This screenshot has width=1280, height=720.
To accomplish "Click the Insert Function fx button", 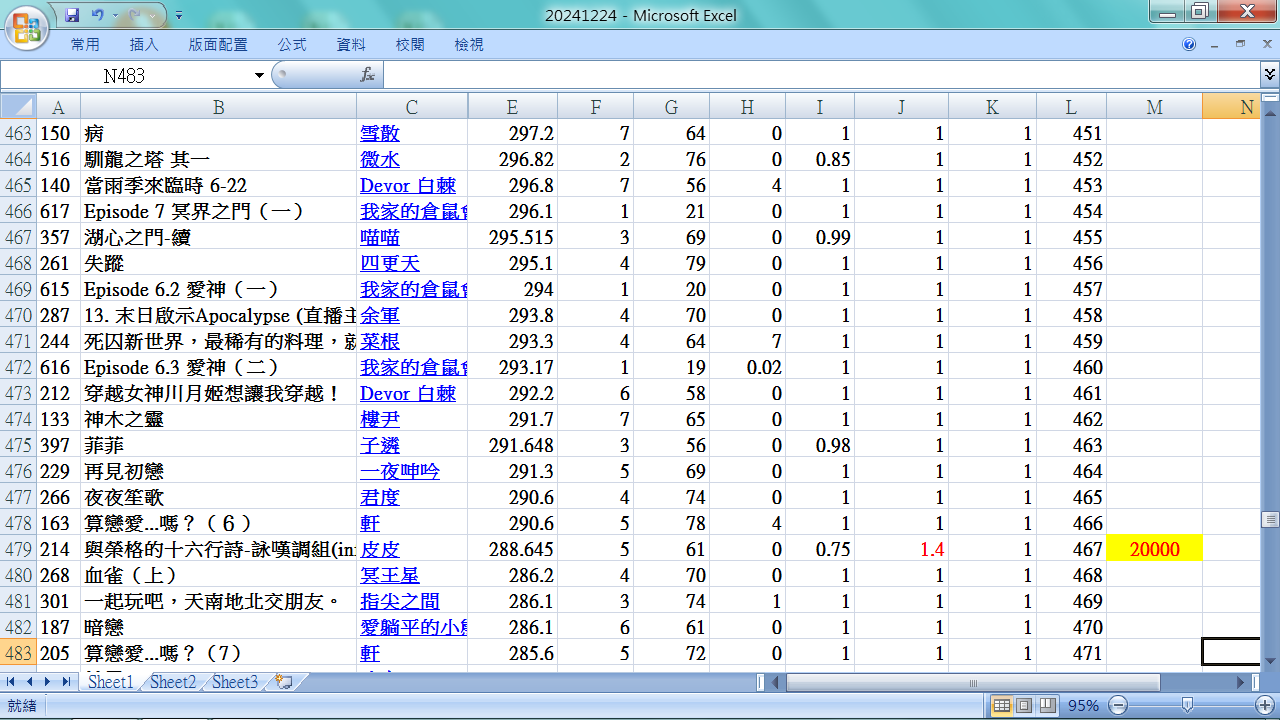I will 367,75.
